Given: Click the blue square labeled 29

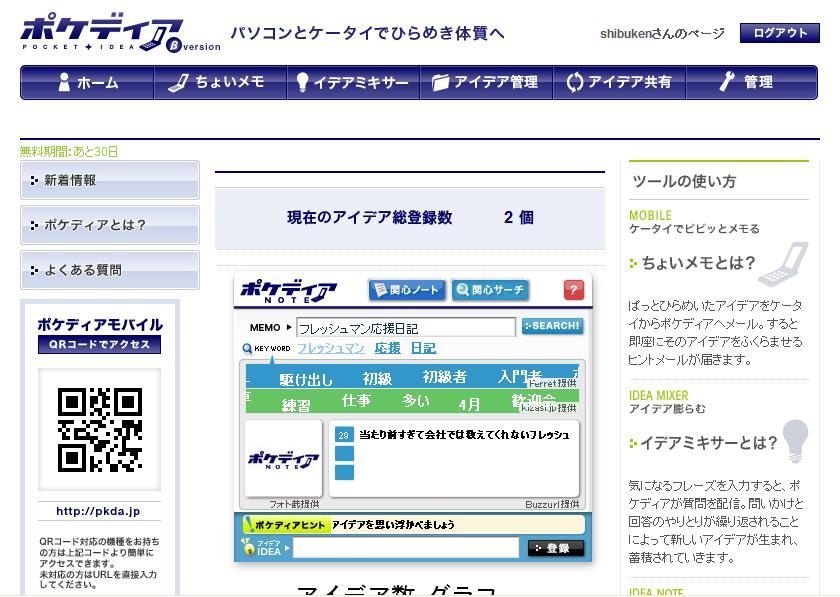Looking at the screenshot, I should 344,435.
